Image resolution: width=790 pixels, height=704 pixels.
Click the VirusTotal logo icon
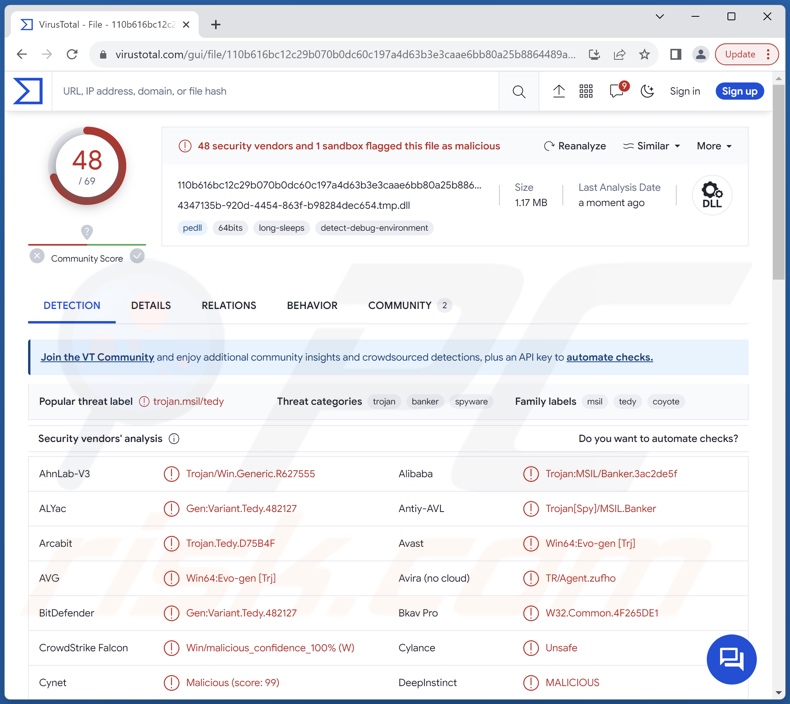tap(28, 91)
